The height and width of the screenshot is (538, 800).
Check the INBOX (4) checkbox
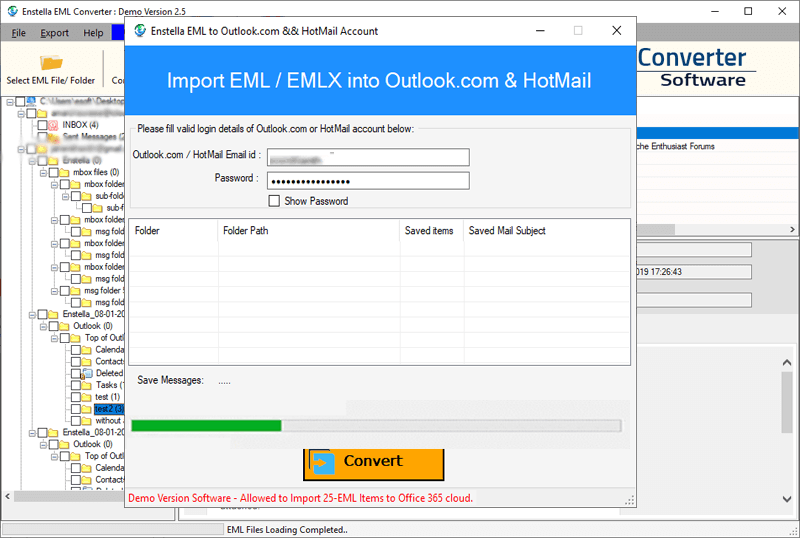43,125
